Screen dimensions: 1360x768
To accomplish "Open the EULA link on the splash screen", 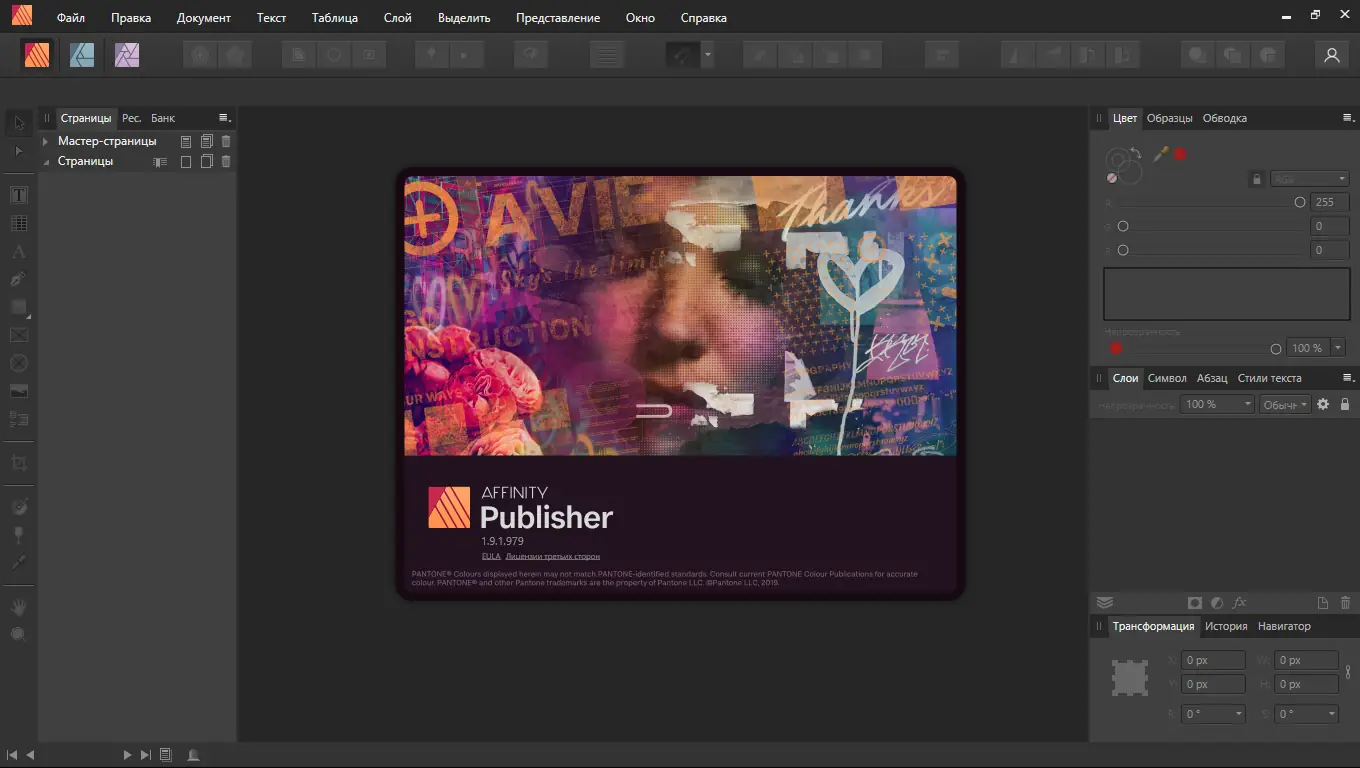I will click(x=491, y=555).
